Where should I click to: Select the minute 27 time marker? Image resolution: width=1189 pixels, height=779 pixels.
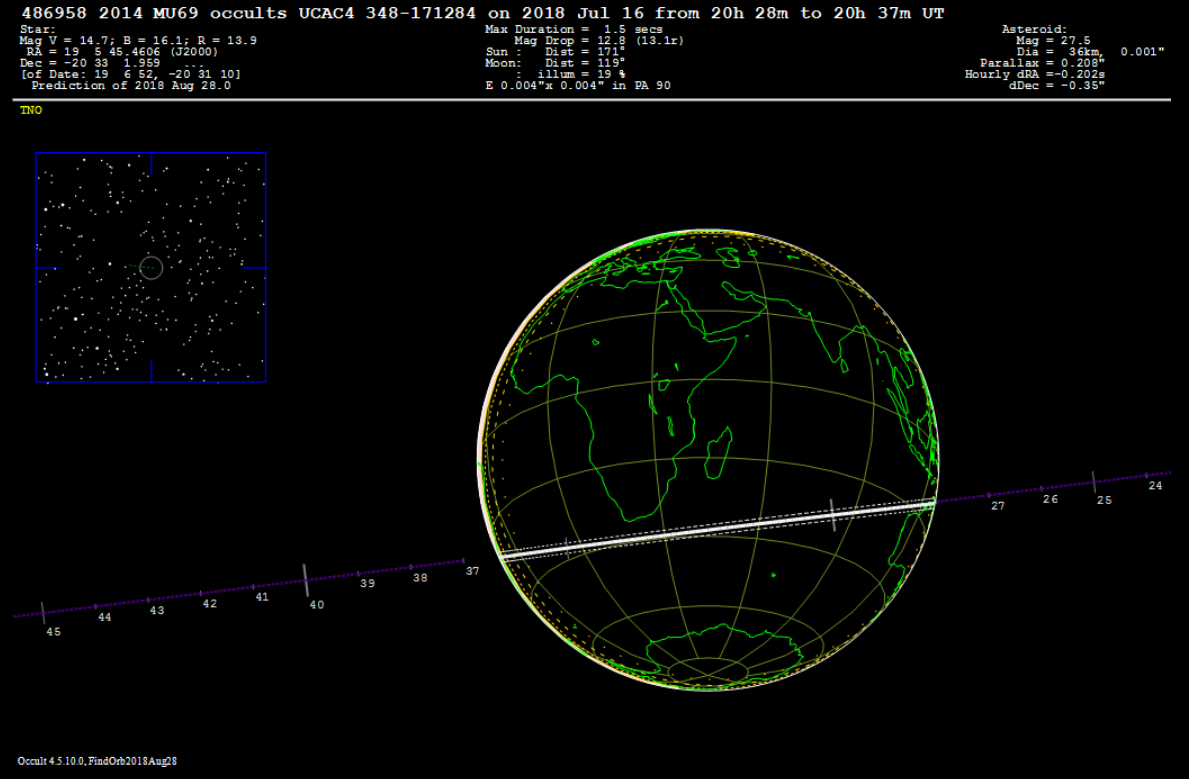[x=997, y=506]
